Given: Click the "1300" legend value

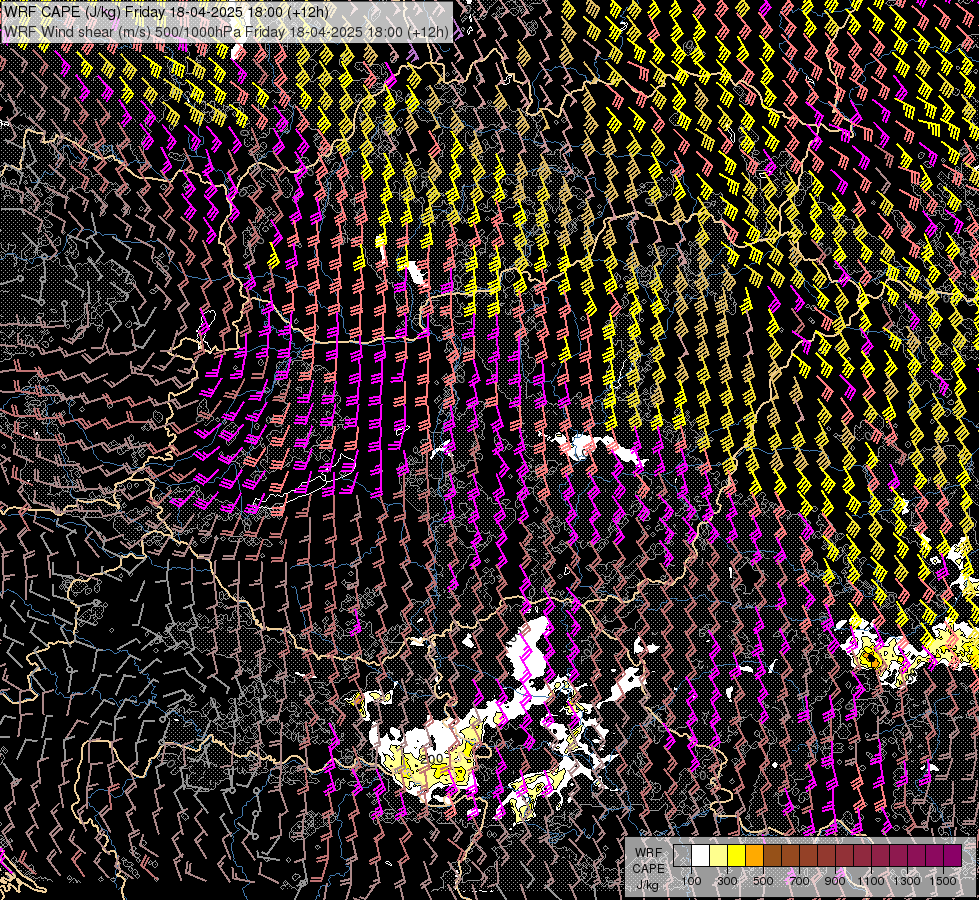Looking at the screenshot, I should click(x=907, y=881).
